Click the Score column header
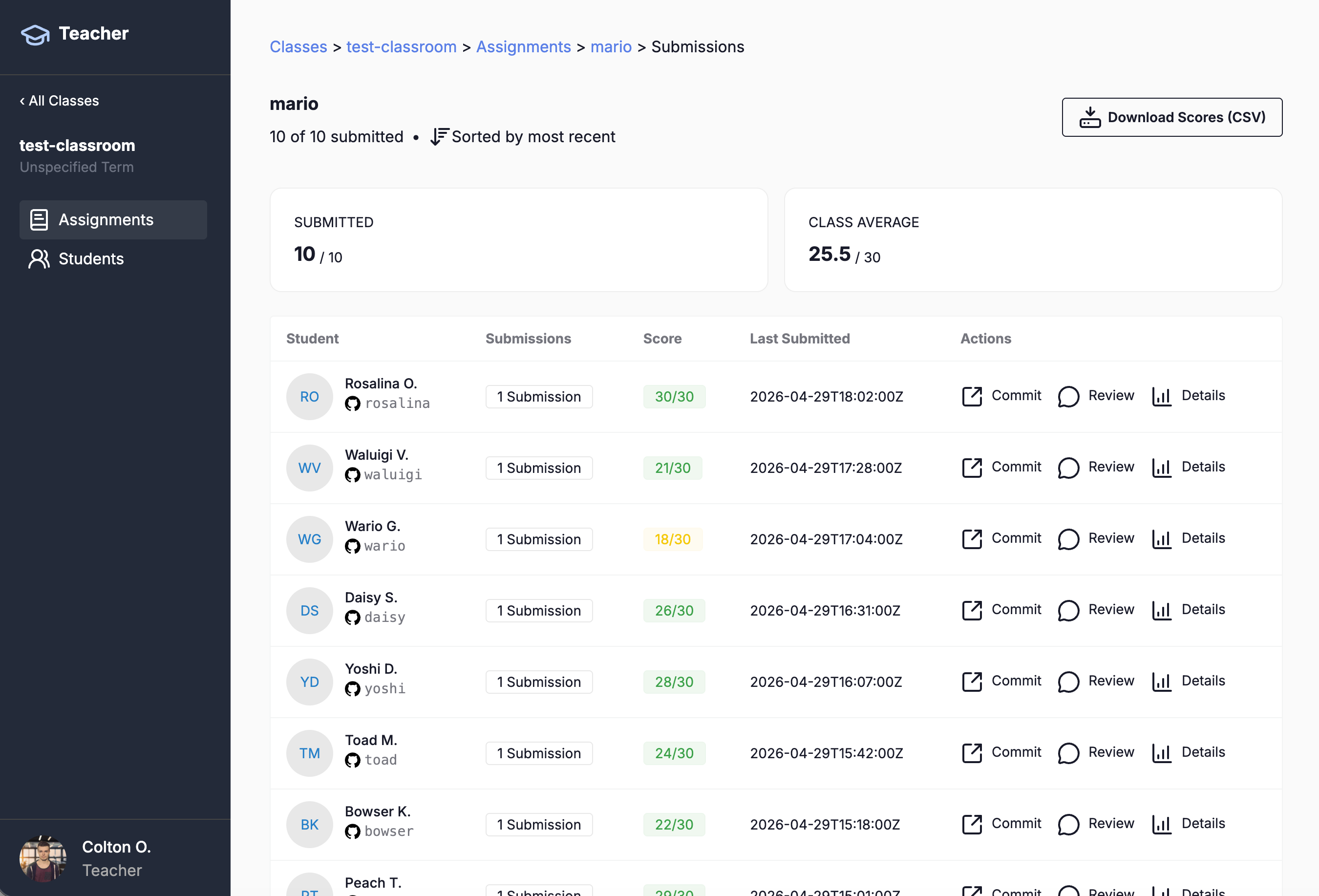 [x=662, y=339]
